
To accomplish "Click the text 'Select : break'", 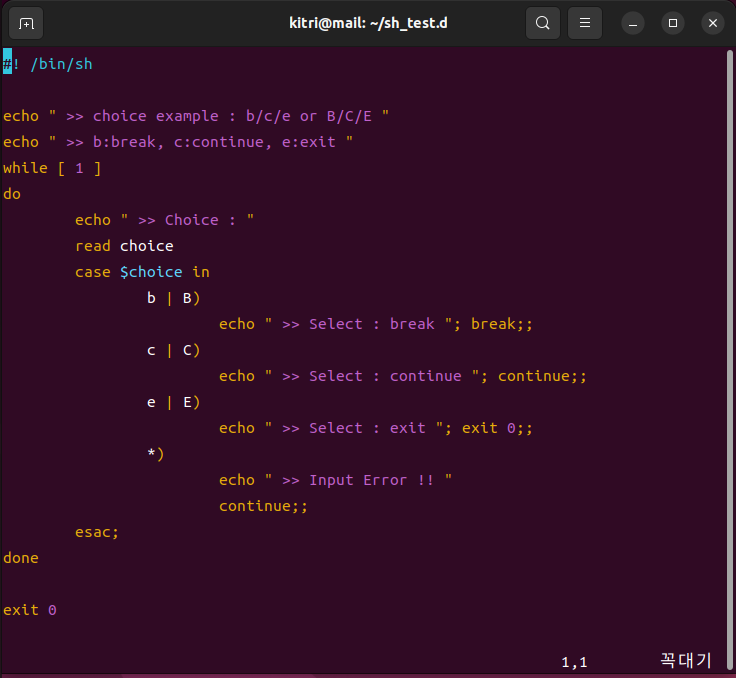I will pyautogui.click(x=372, y=324).
